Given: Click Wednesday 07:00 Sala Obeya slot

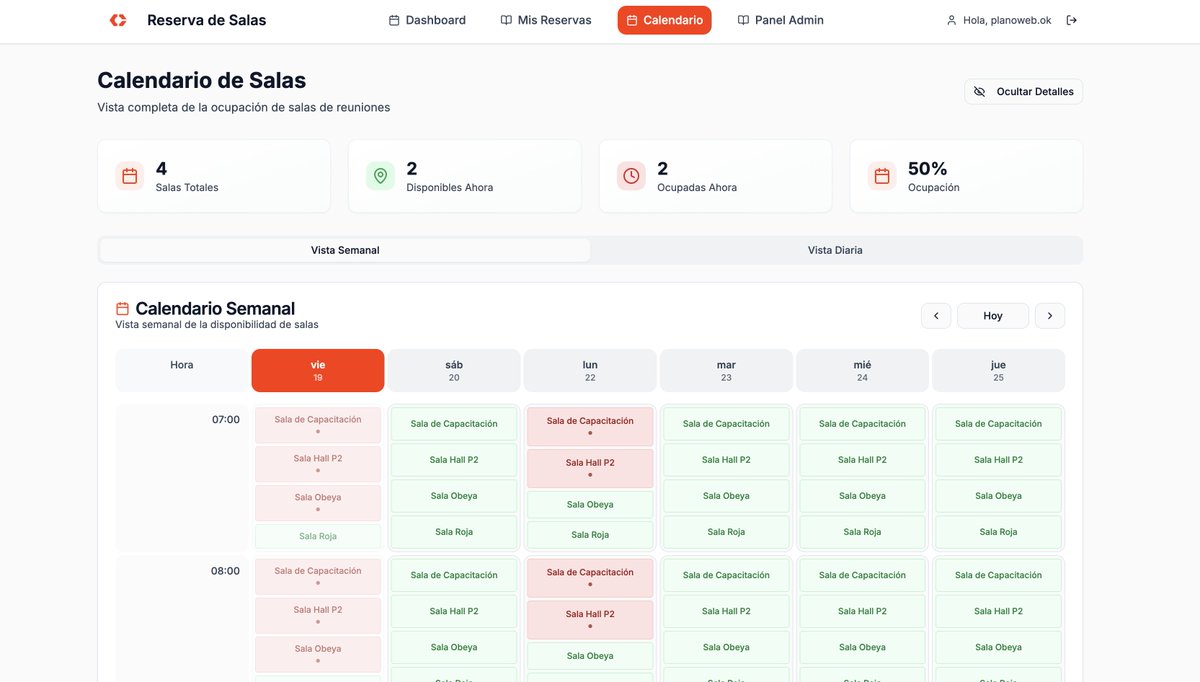Looking at the screenshot, I should (862, 496).
